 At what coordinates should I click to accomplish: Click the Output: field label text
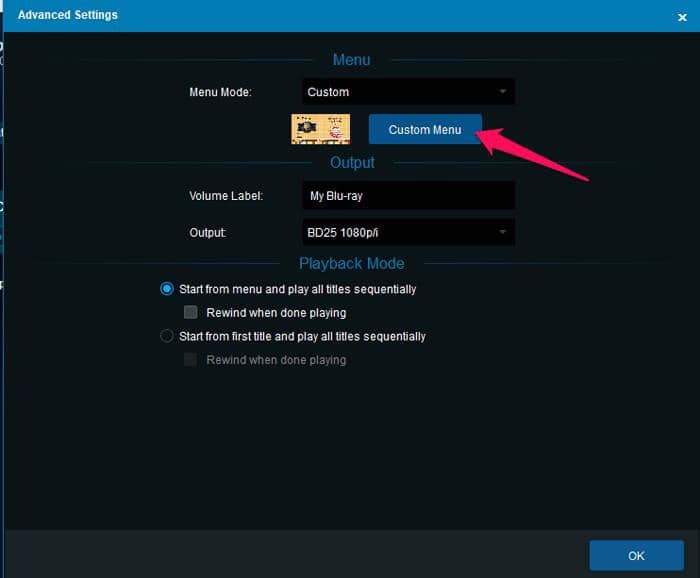pos(208,233)
